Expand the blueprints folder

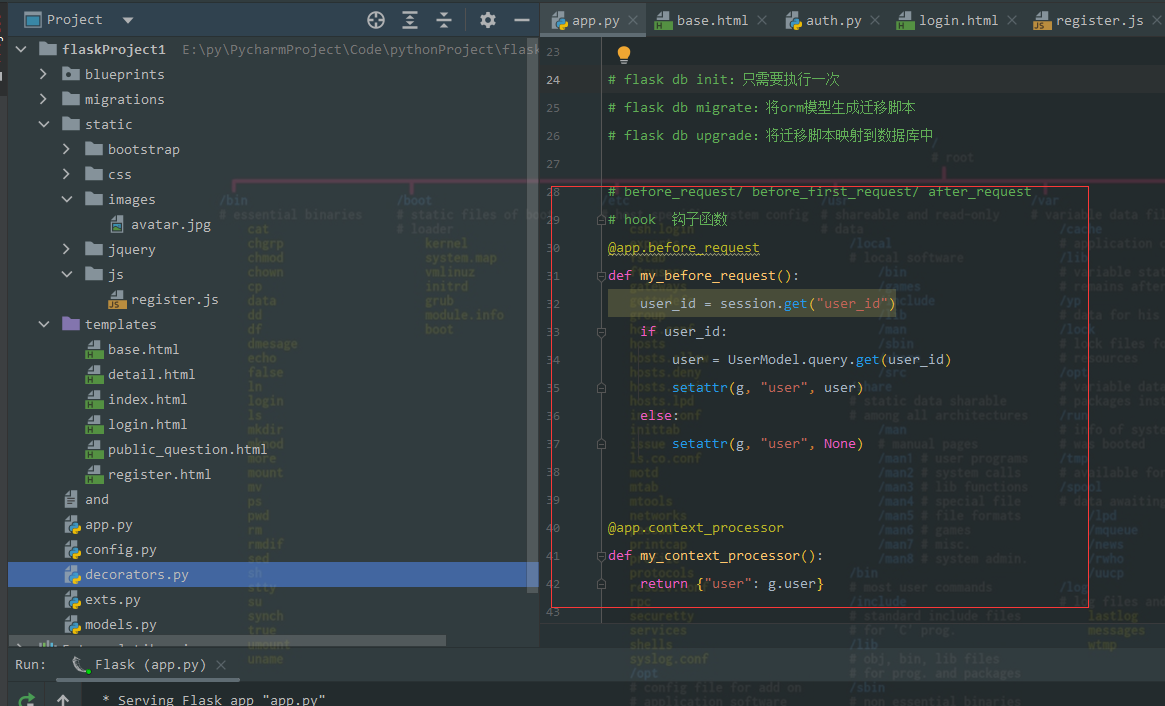pos(43,74)
